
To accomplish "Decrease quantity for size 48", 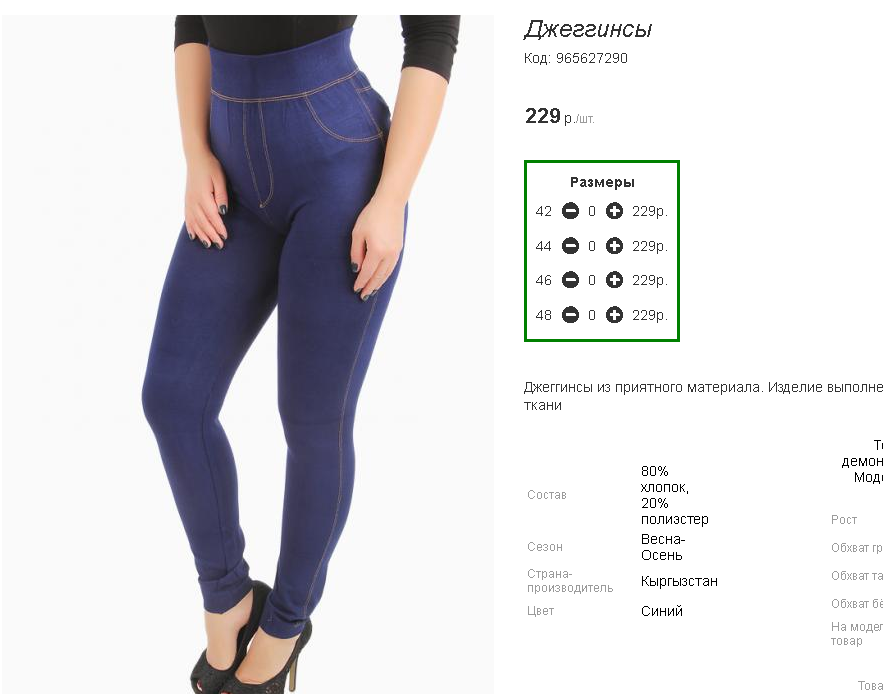I will pos(570,315).
